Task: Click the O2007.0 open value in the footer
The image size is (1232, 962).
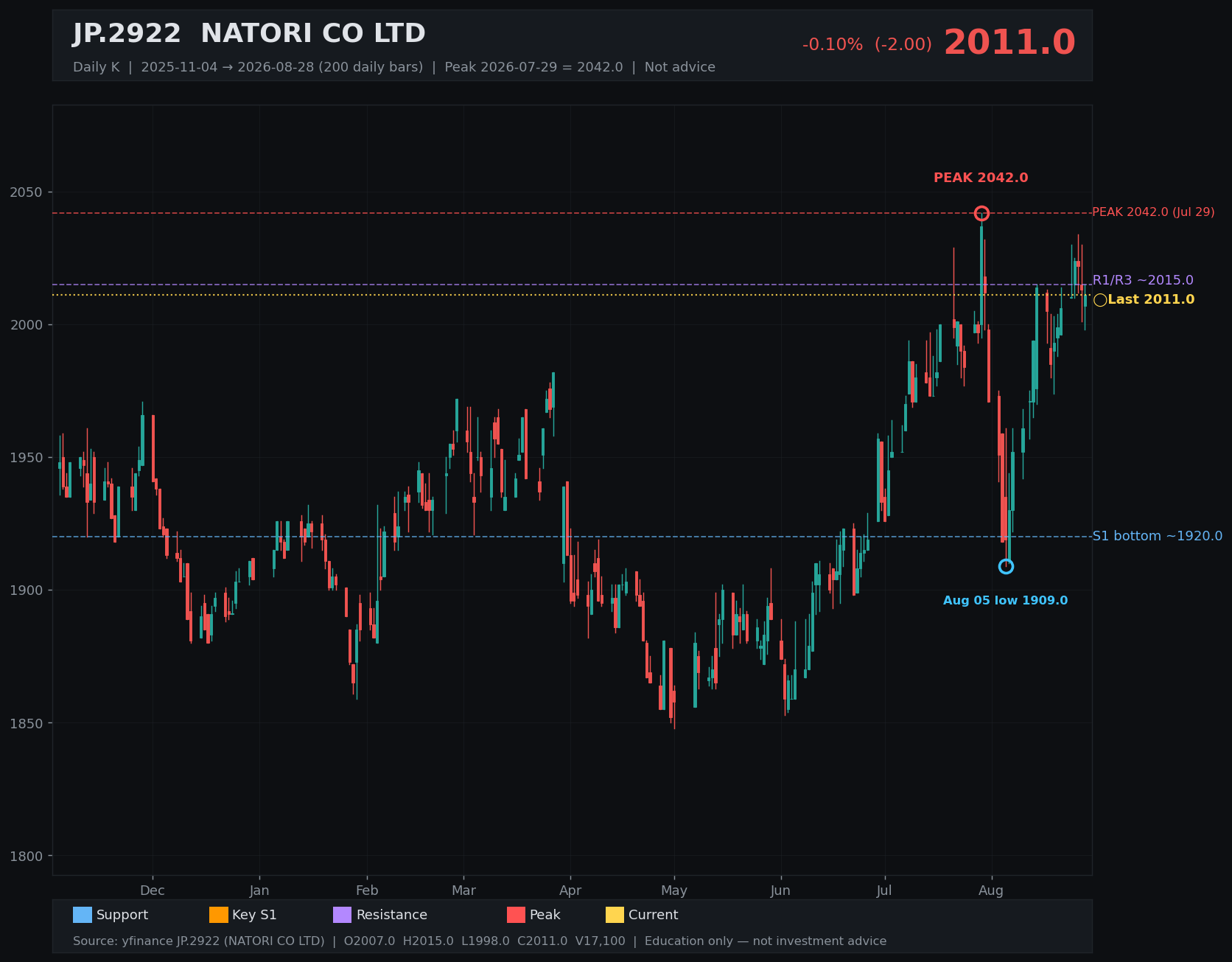Action: (369, 941)
